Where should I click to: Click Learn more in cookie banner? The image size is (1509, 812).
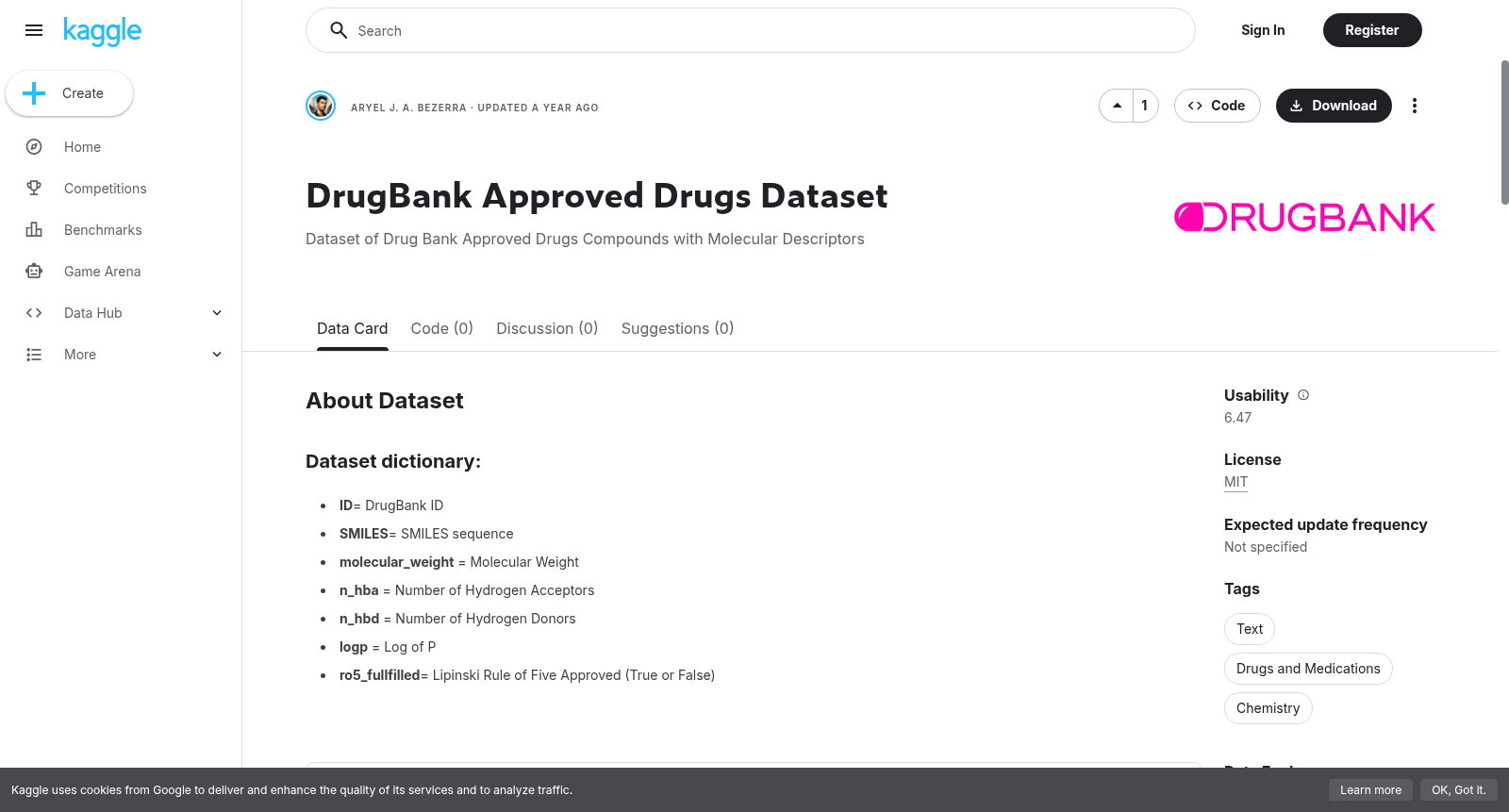[1370, 790]
